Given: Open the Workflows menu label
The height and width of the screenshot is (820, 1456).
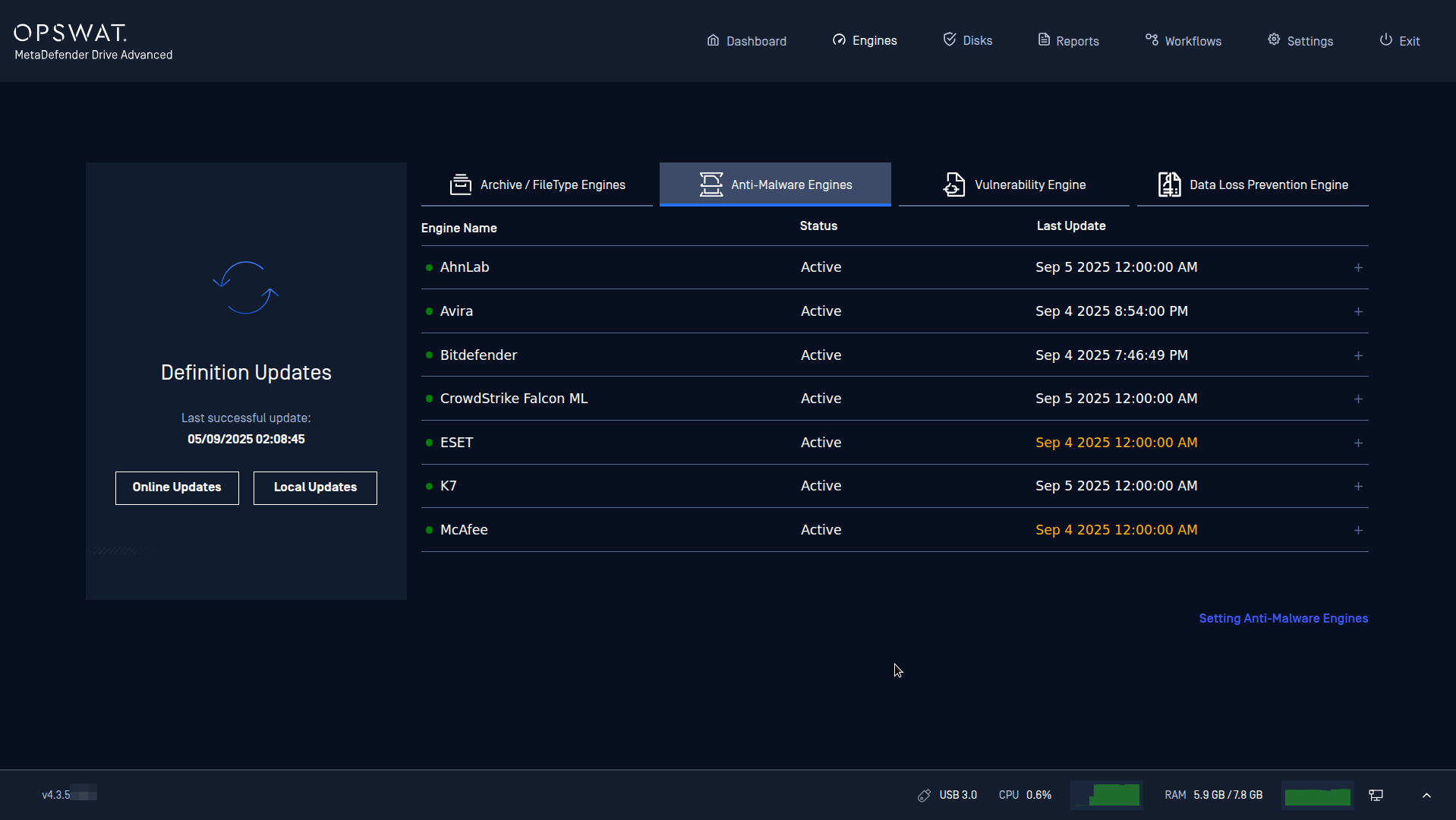Looking at the screenshot, I should [x=1193, y=41].
